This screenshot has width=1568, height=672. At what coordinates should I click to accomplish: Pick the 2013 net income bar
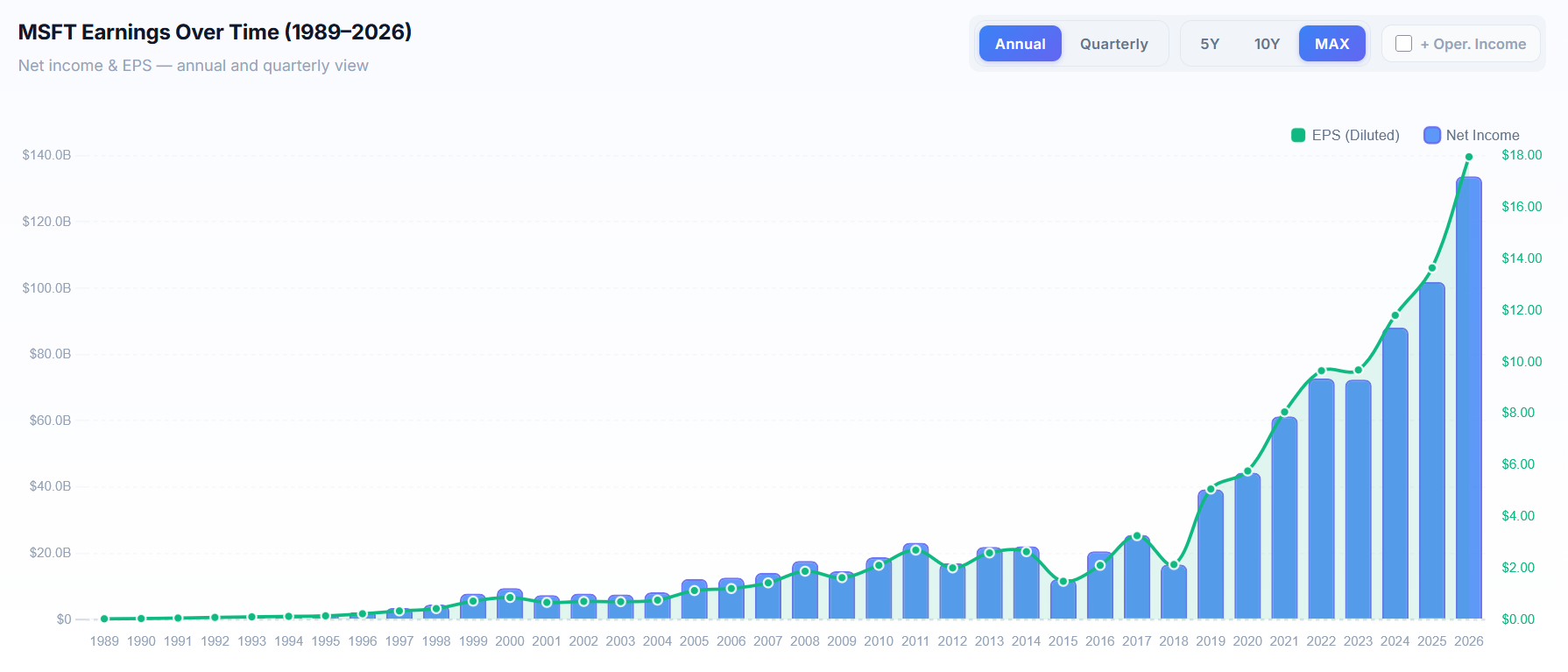(x=990, y=584)
